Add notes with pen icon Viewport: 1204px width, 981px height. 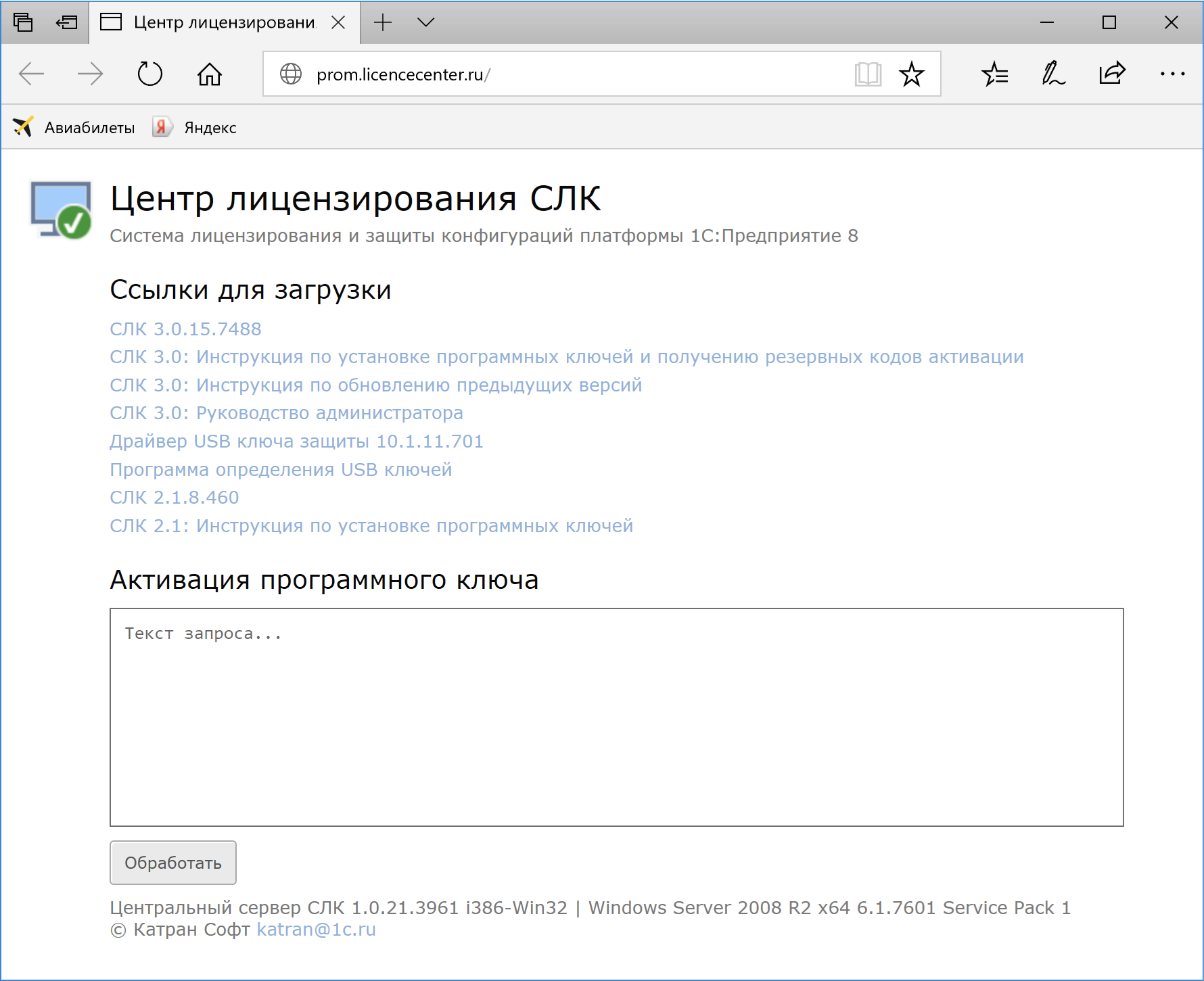[x=1054, y=74]
